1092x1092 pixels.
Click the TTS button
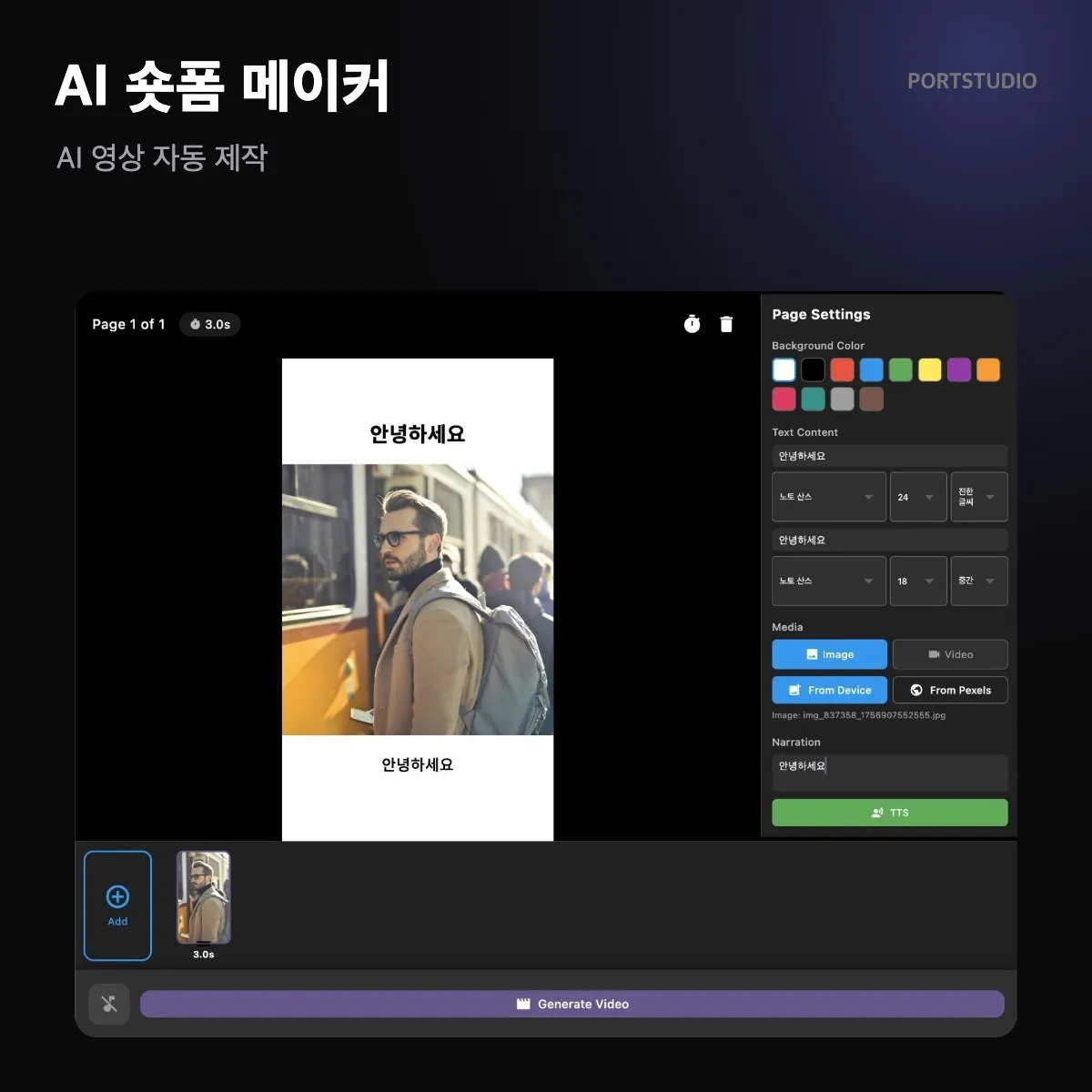[x=890, y=813]
